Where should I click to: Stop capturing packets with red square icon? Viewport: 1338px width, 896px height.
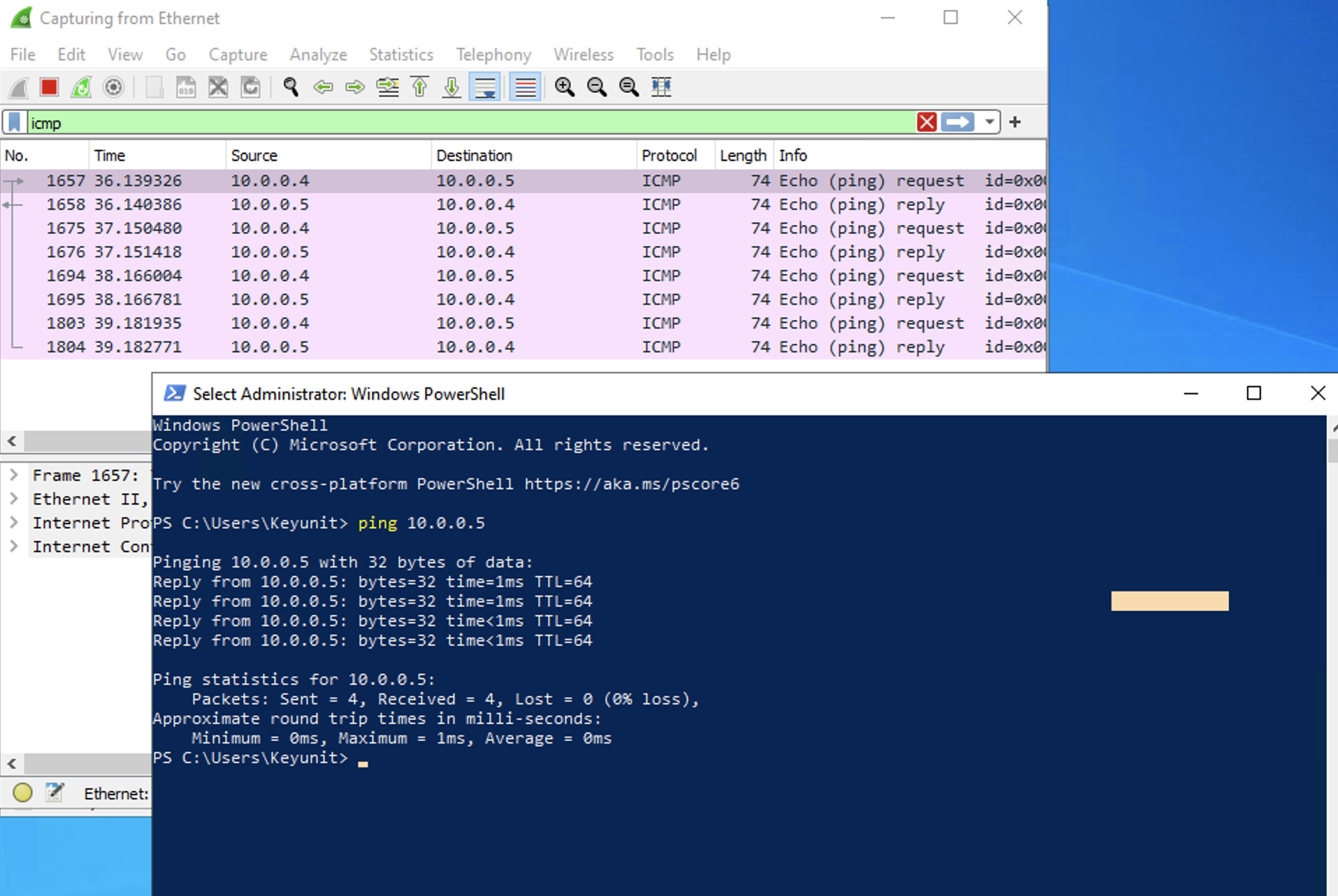[x=48, y=87]
